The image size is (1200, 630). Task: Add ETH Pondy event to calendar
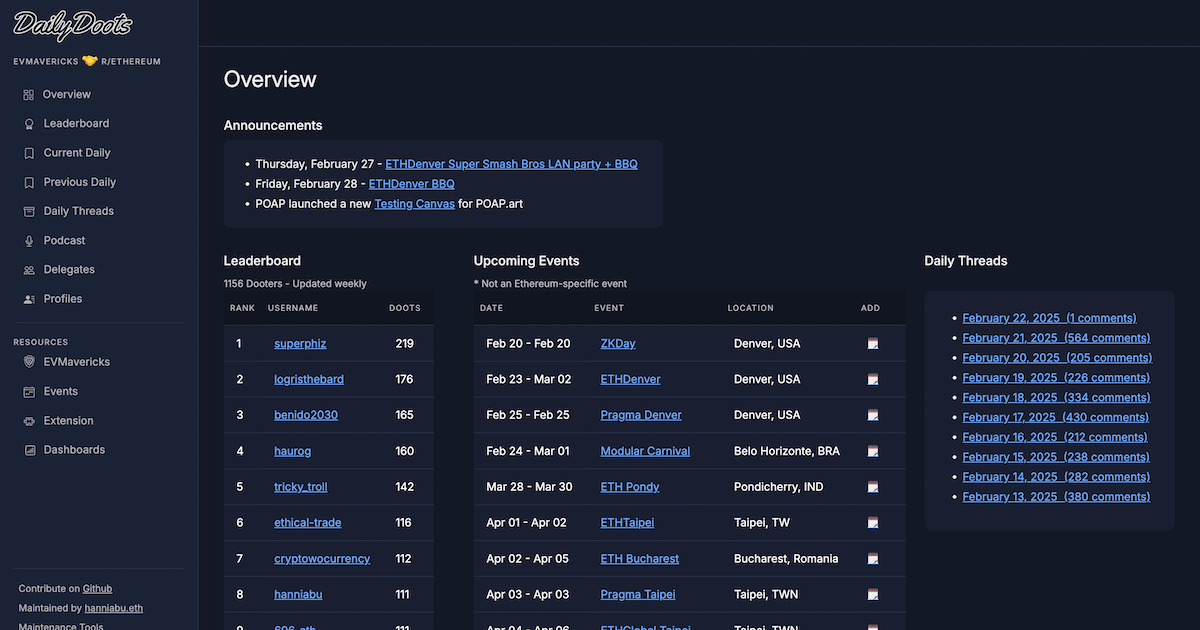pos(873,487)
